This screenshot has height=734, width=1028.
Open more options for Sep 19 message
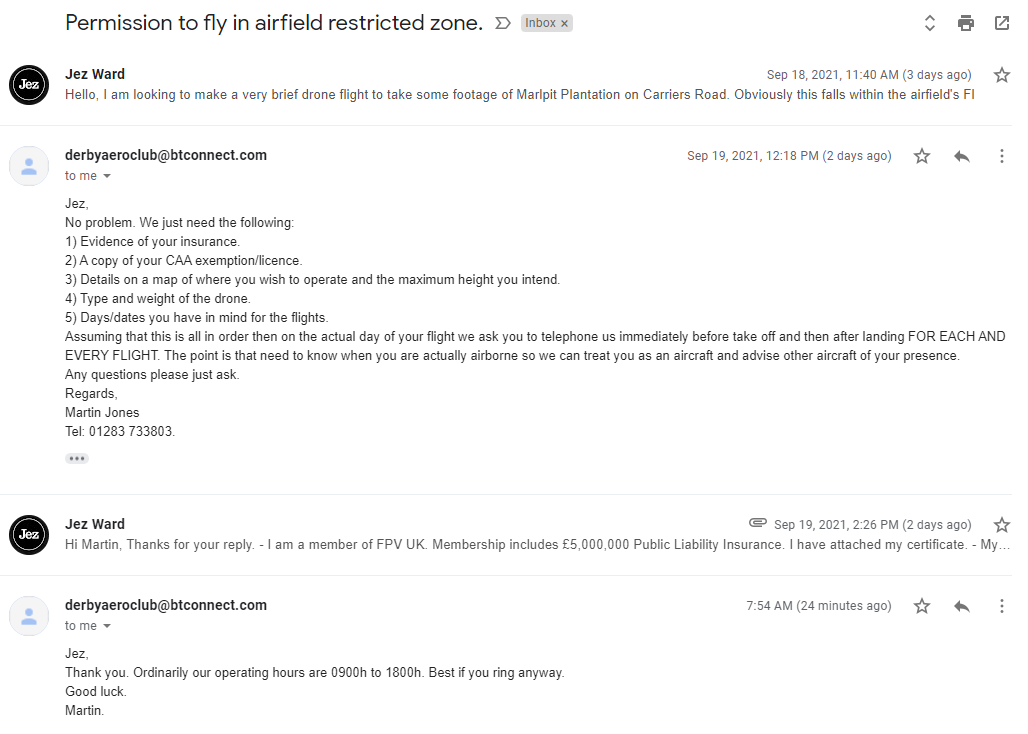point(1001,156)
